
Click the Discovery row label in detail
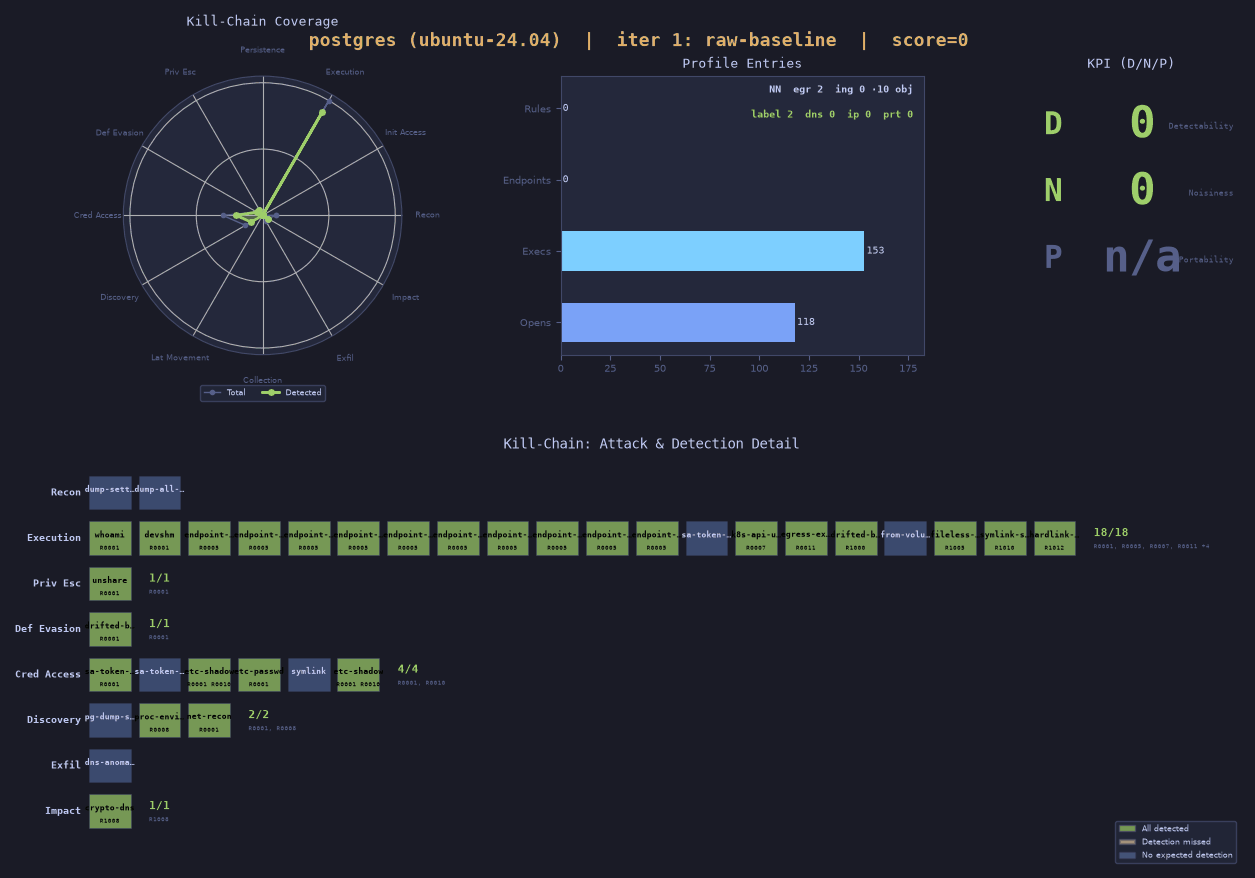point(54,720)
